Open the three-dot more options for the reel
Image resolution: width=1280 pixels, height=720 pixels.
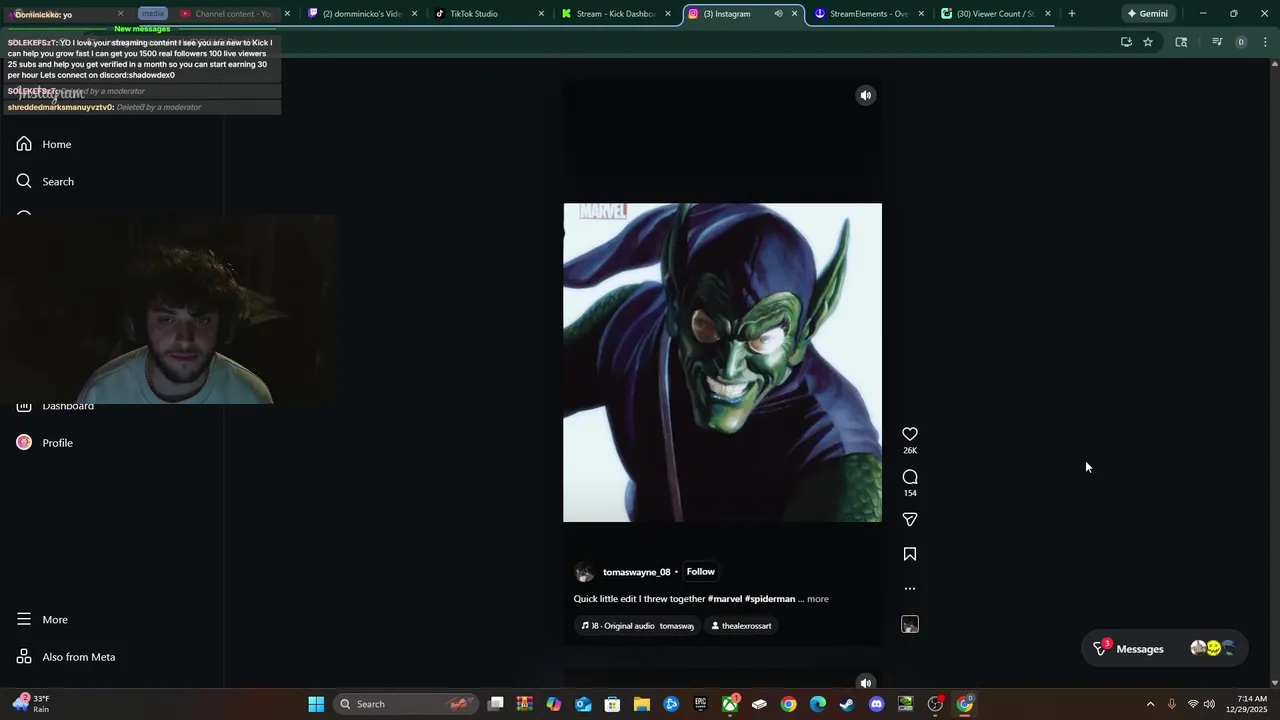pyautogui.click(x=910, y=589)
